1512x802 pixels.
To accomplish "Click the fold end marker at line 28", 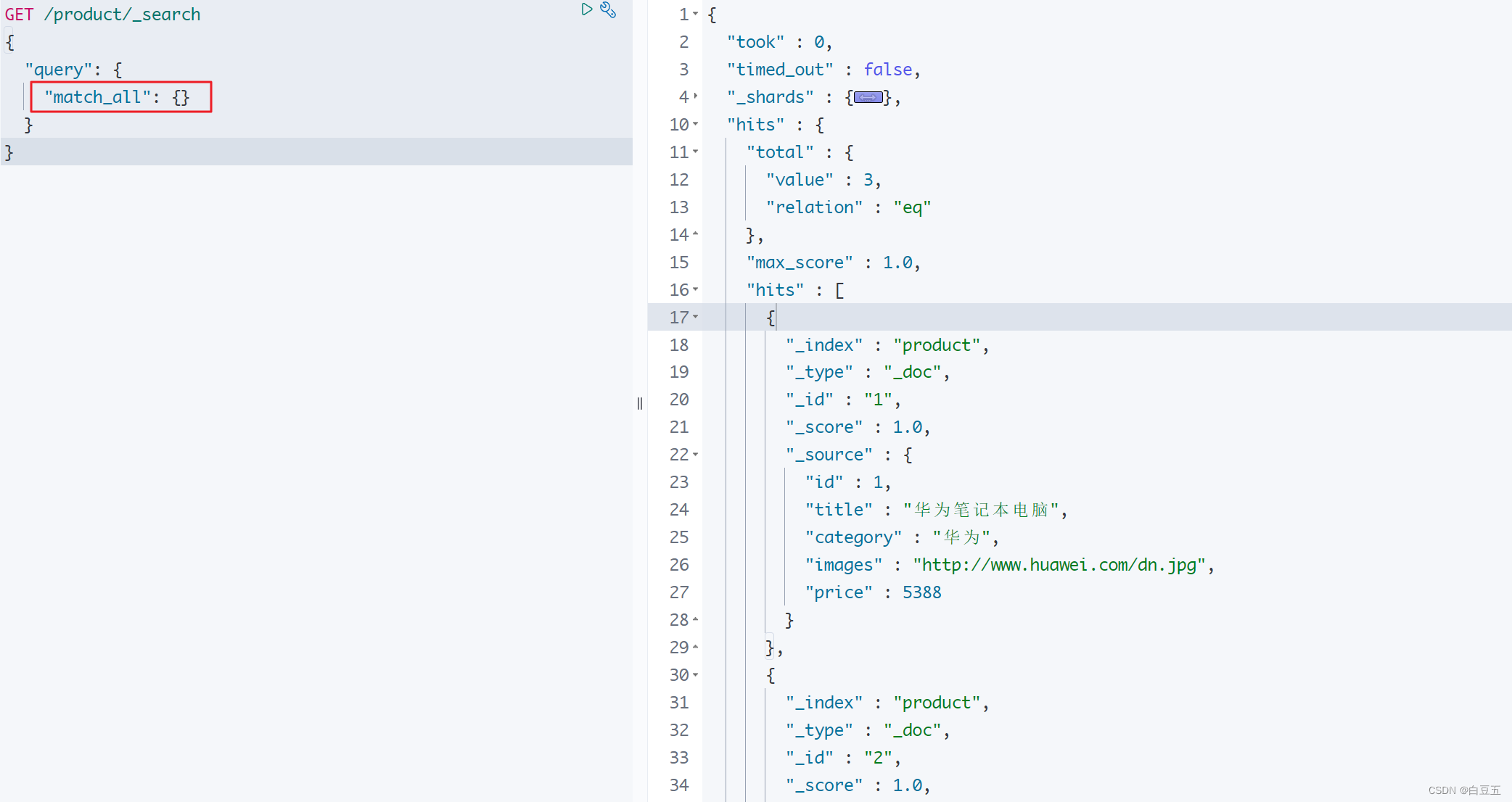I will click(x=696, y=620).
